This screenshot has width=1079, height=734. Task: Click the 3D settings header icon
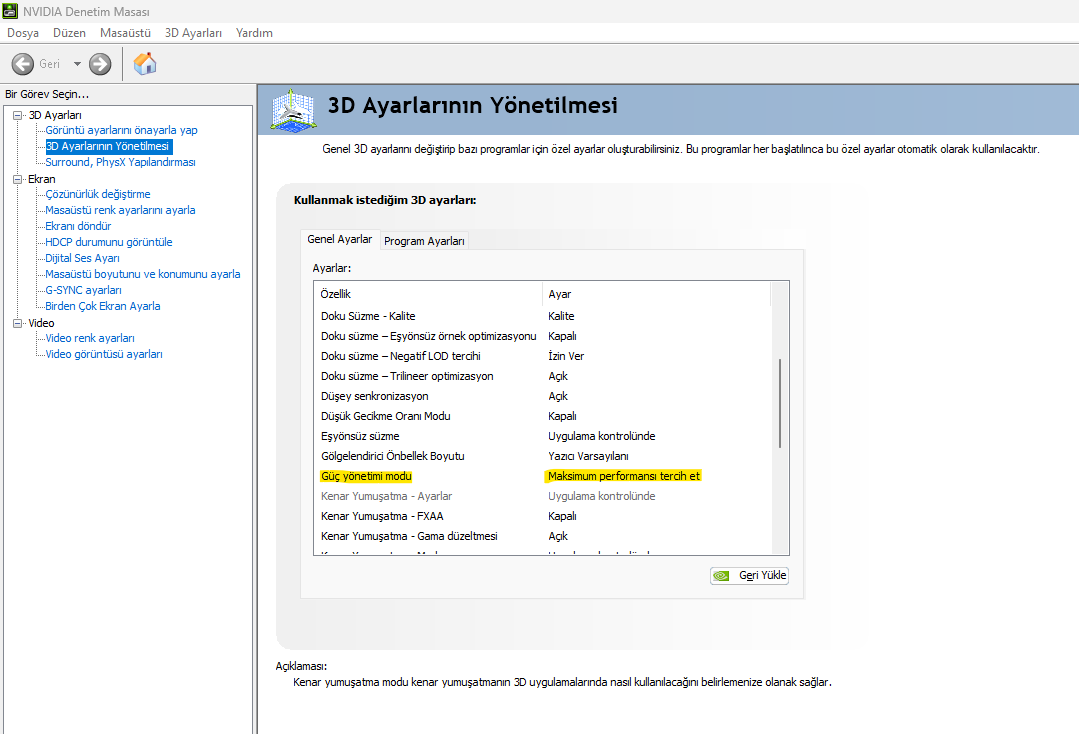pyautogui.click(x=294, y=109)
